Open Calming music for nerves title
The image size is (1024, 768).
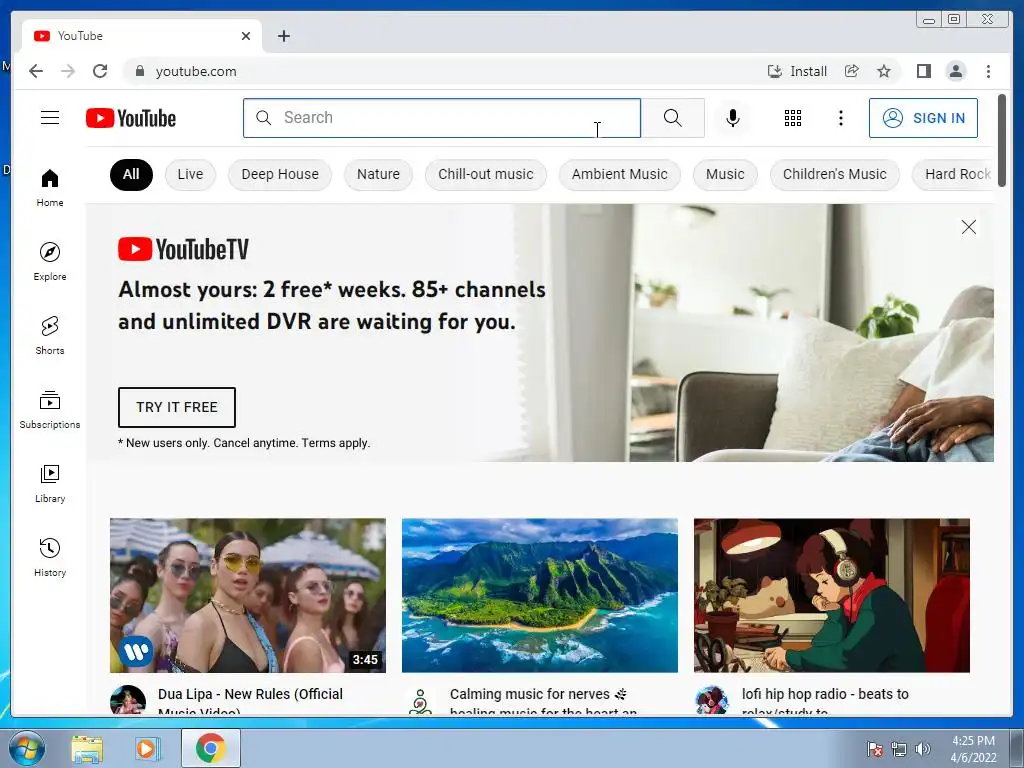(543, 700)
